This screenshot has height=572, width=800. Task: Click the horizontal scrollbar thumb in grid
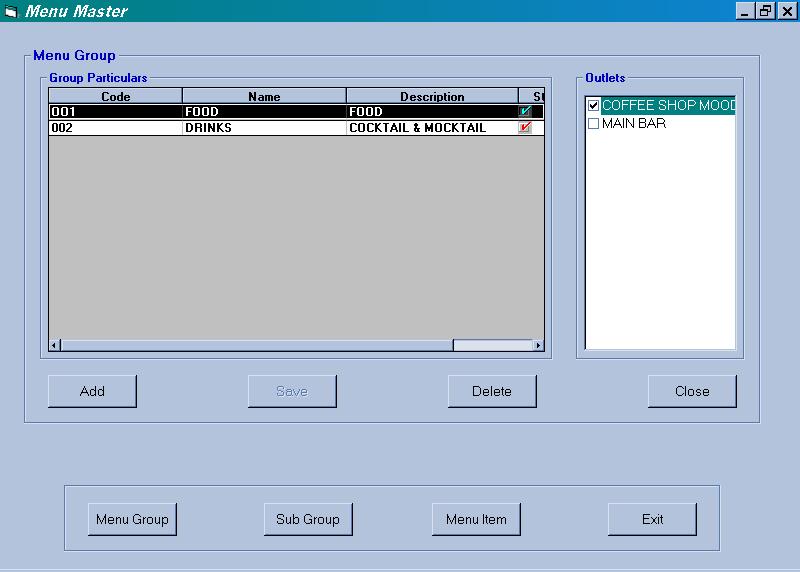pyautogui.click(x=257, y=345)
